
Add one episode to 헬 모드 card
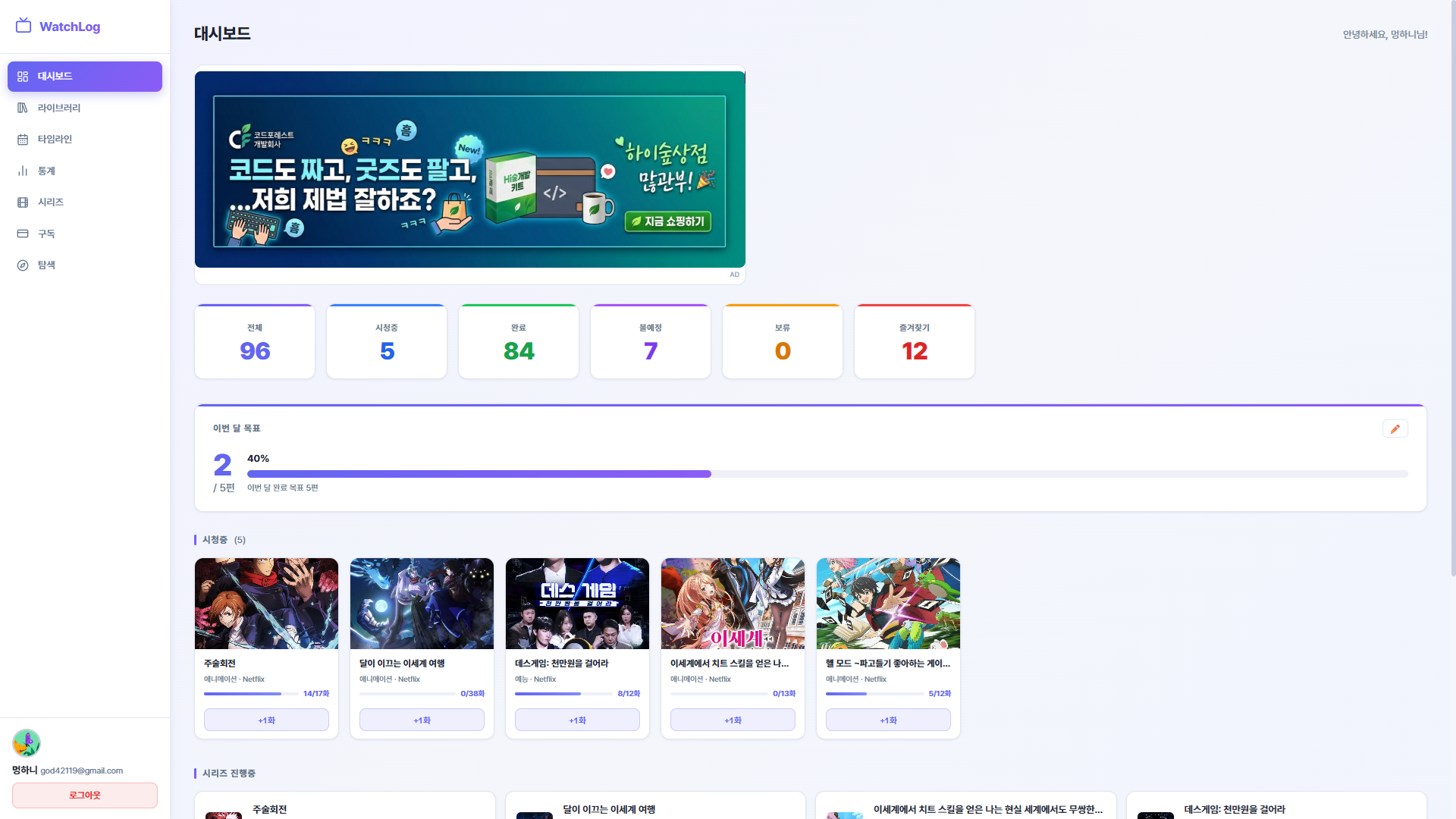(888, 720)
